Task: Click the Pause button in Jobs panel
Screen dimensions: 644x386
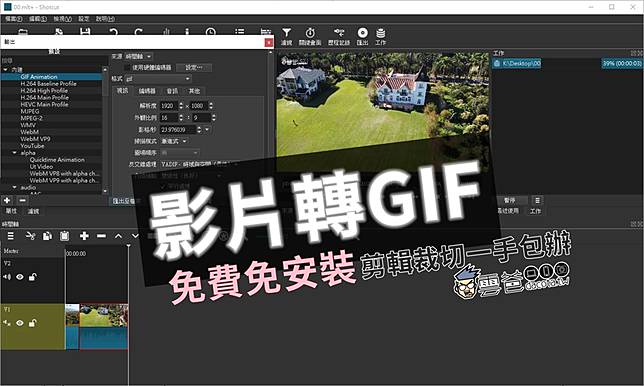Action: 510,200
